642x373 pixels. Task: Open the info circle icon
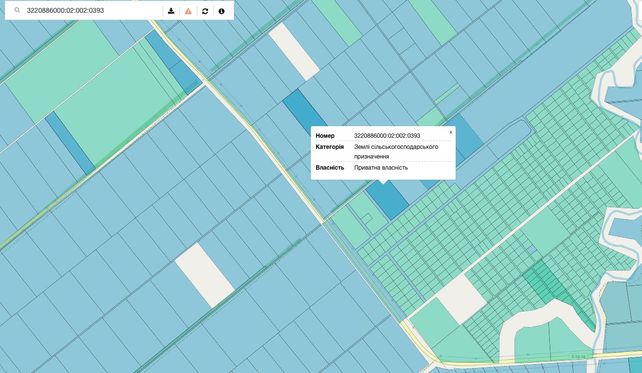tap(222, 11)
